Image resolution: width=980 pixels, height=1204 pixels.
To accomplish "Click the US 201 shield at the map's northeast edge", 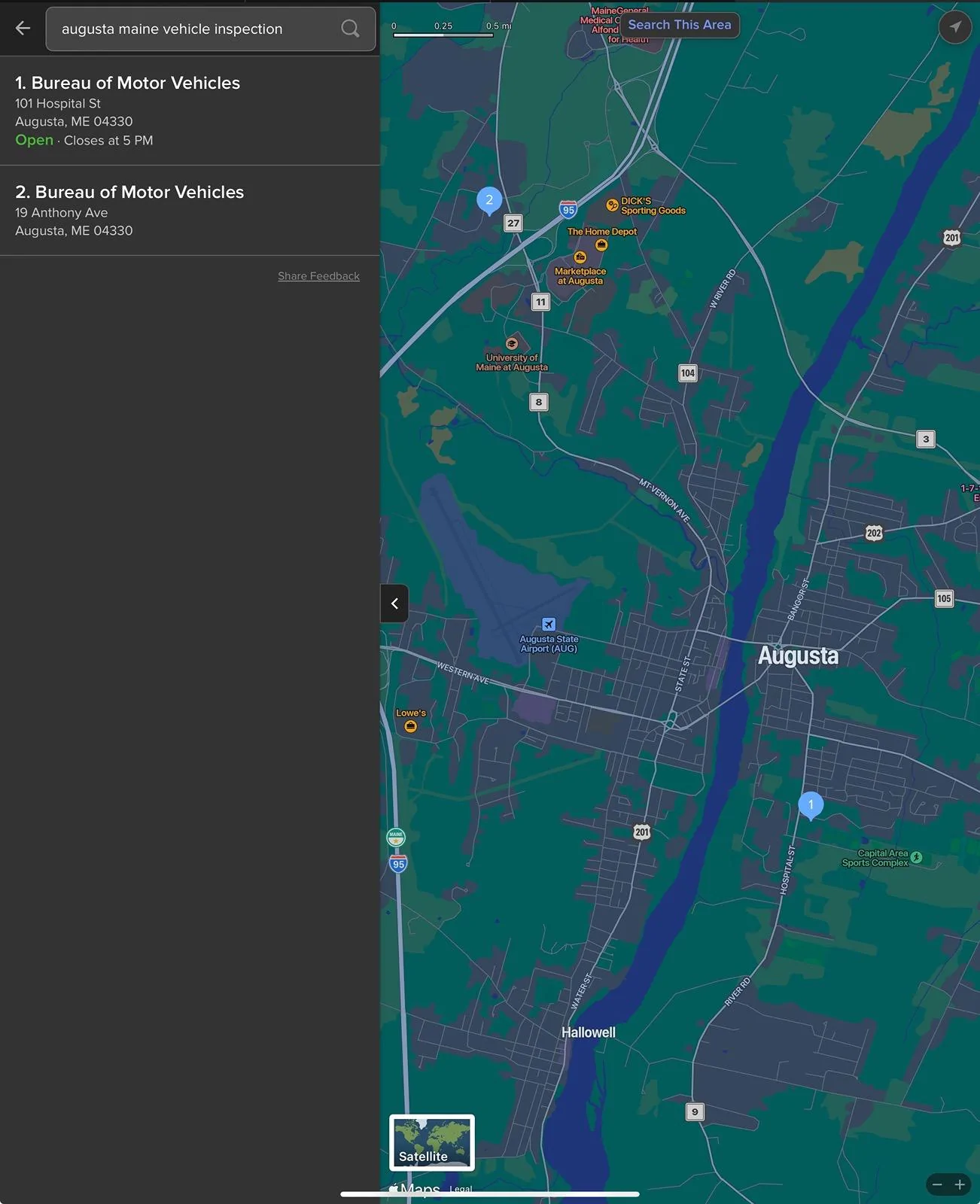I will coord(952,238).
